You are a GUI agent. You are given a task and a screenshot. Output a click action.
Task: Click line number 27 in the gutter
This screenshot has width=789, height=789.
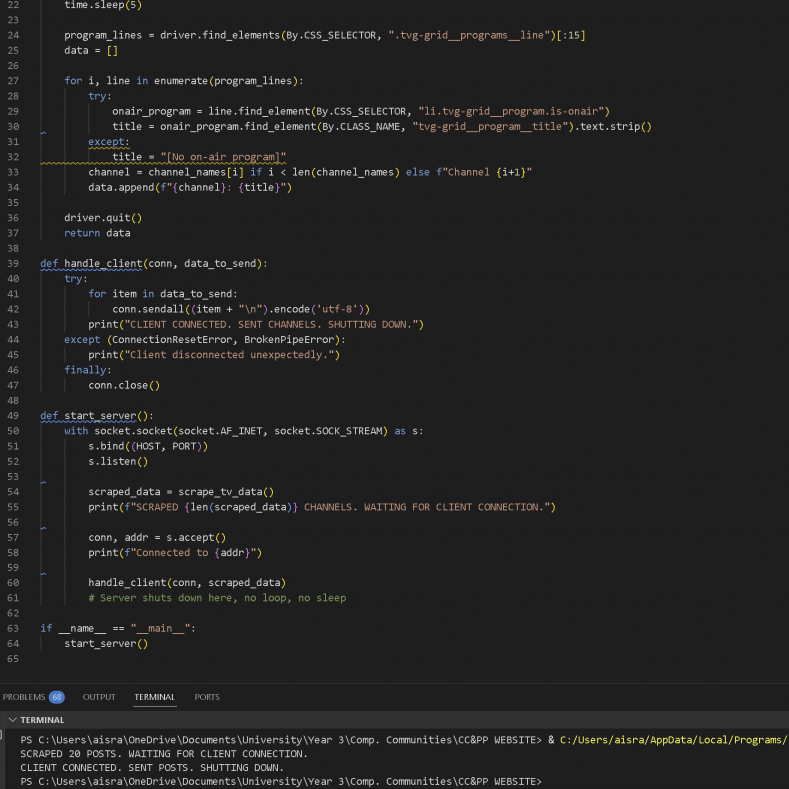click(x=13, y=81)
